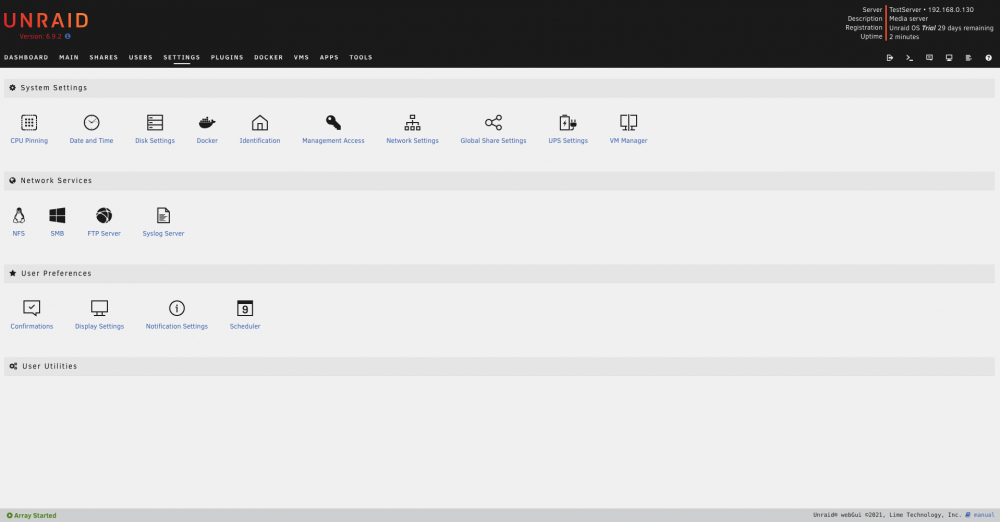The width and height of the screenshot is (1000, 522).
Task: Open the Shares tab
Action: pos(103,57)
